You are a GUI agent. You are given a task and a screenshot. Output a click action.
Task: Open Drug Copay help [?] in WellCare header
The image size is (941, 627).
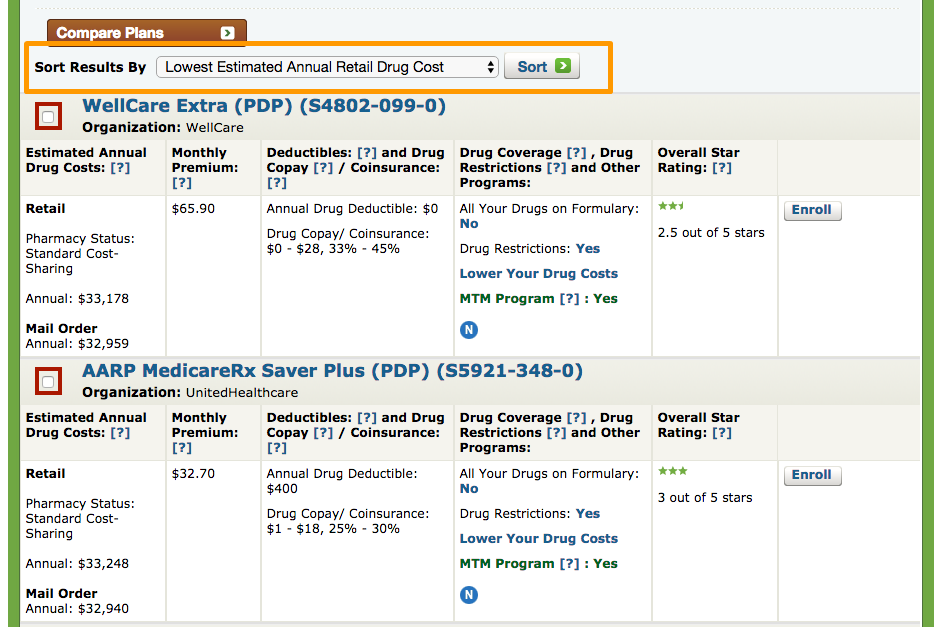point(323,168)
